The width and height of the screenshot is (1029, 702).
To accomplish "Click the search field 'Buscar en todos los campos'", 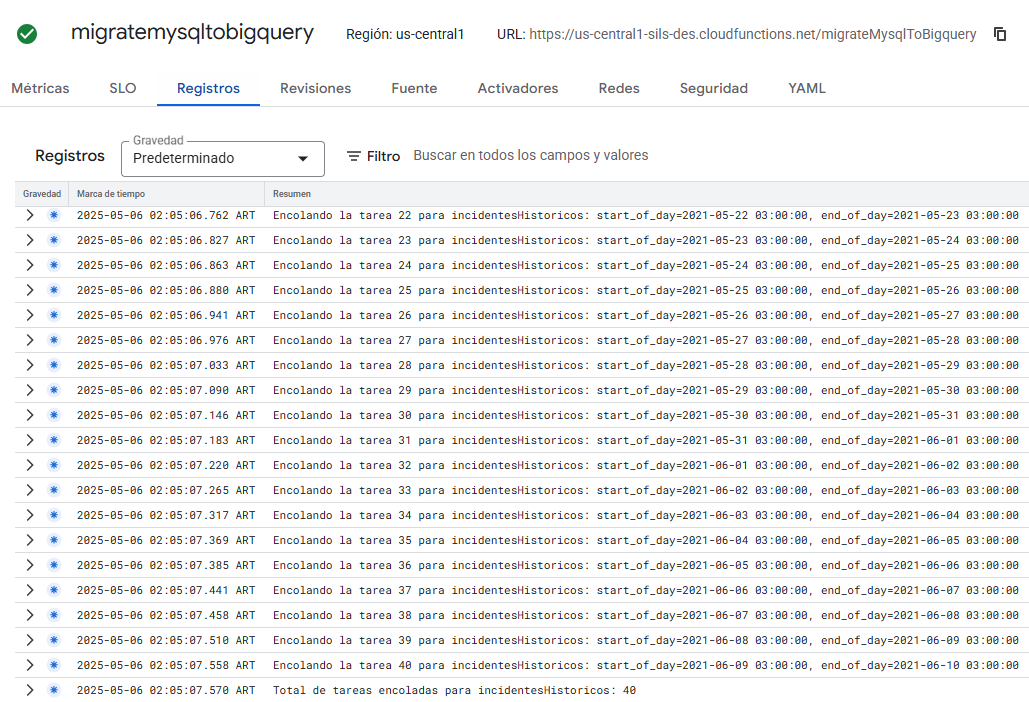I will (531, 155).
